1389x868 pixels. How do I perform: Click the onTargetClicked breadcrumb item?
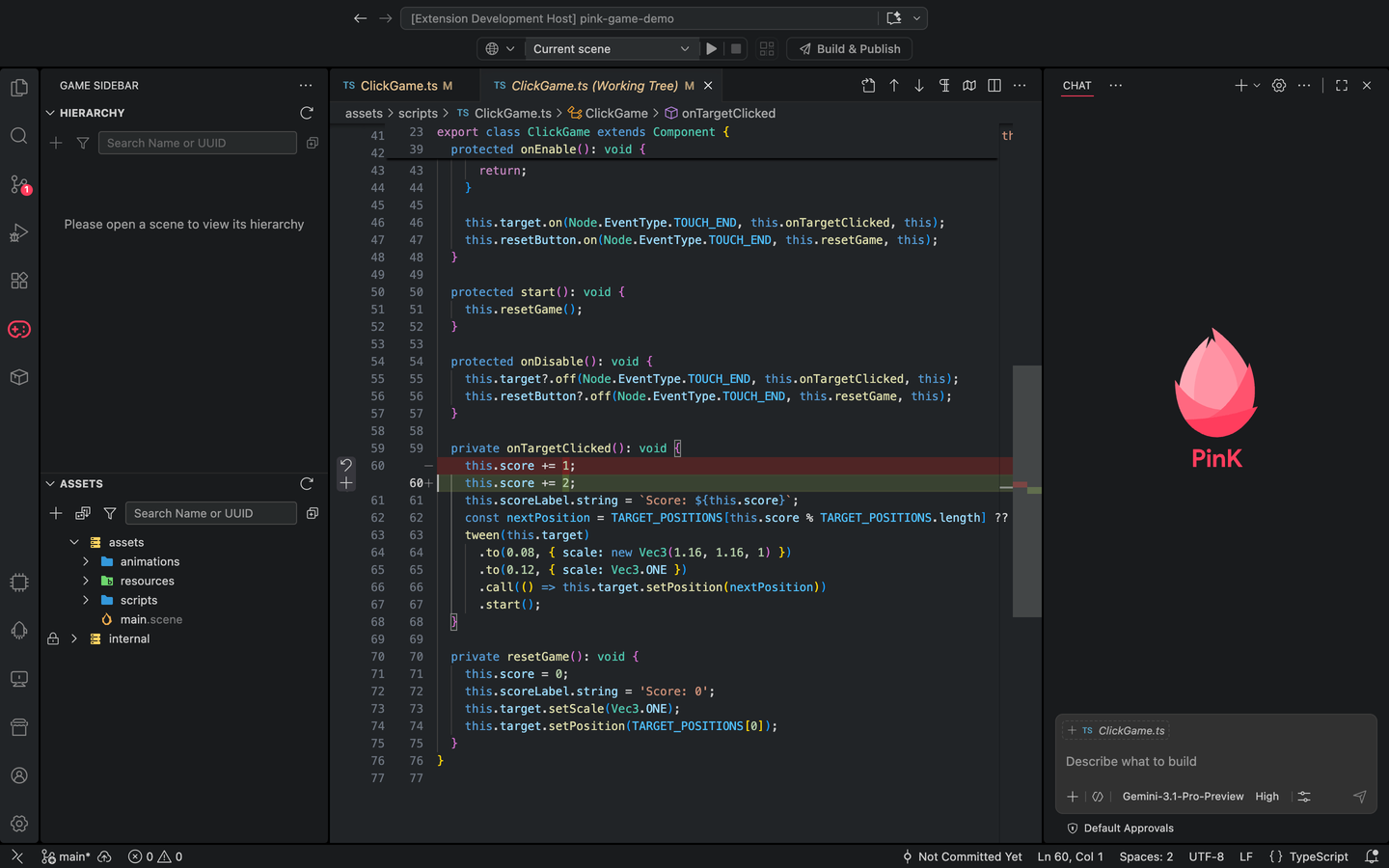(x=720, y=113)
